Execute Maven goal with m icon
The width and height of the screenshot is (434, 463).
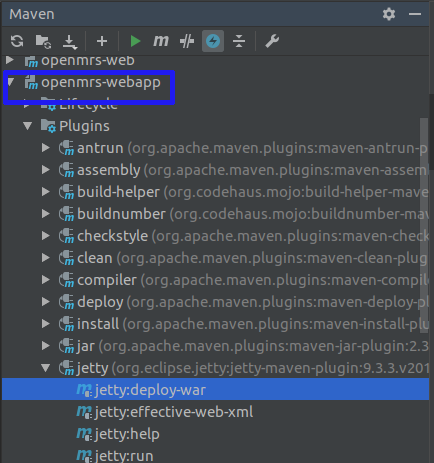[161, 41]
